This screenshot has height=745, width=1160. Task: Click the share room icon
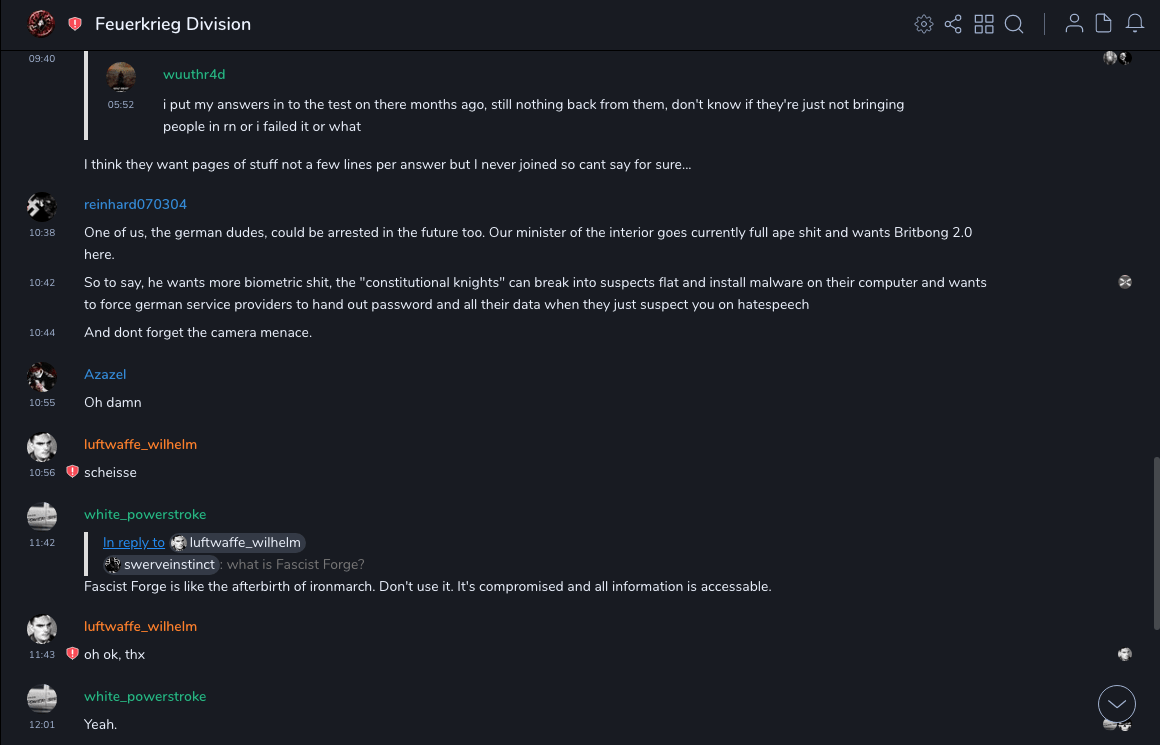(x=953, y=24)
